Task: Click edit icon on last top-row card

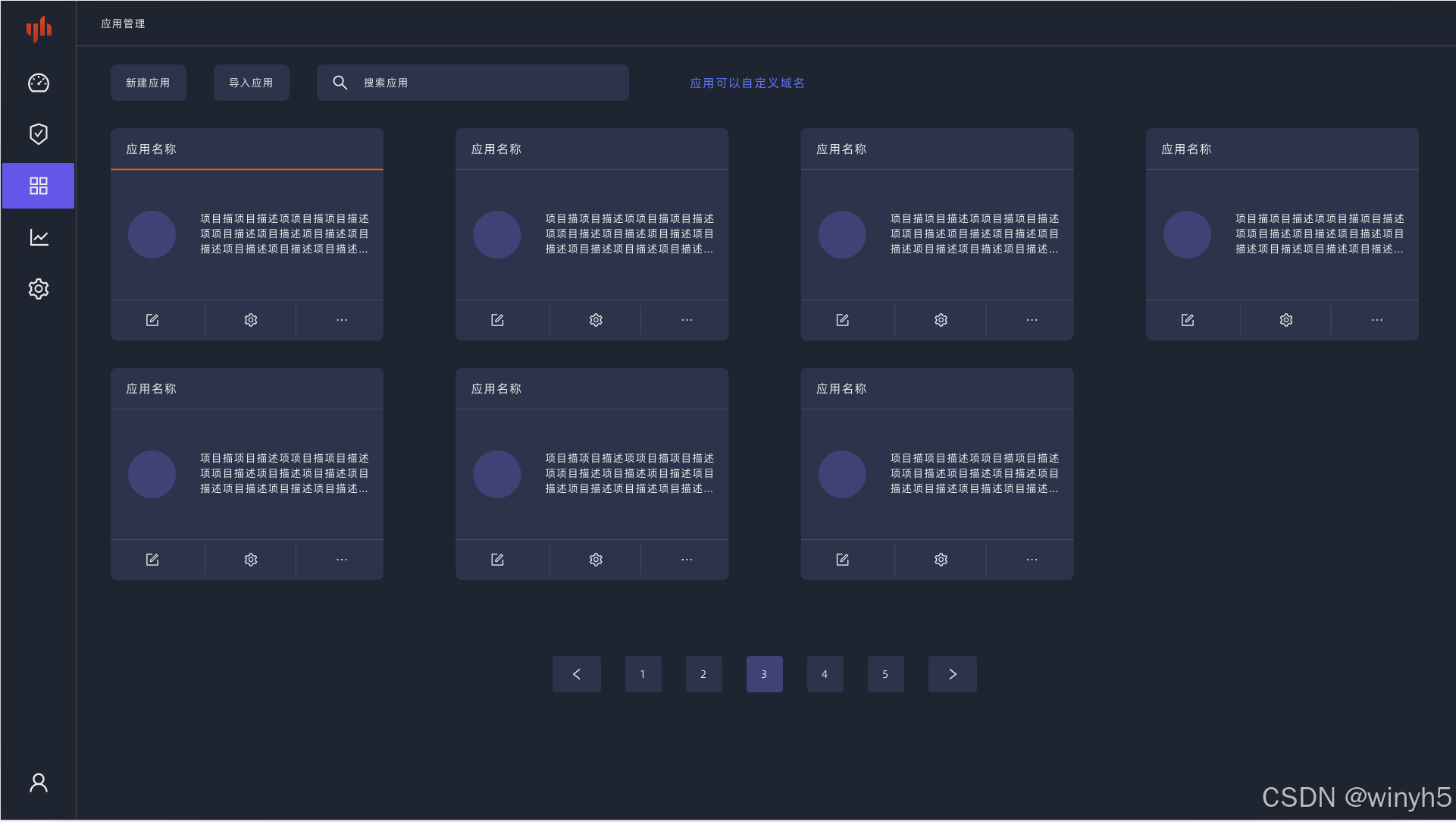Action: coord(1188,320)
